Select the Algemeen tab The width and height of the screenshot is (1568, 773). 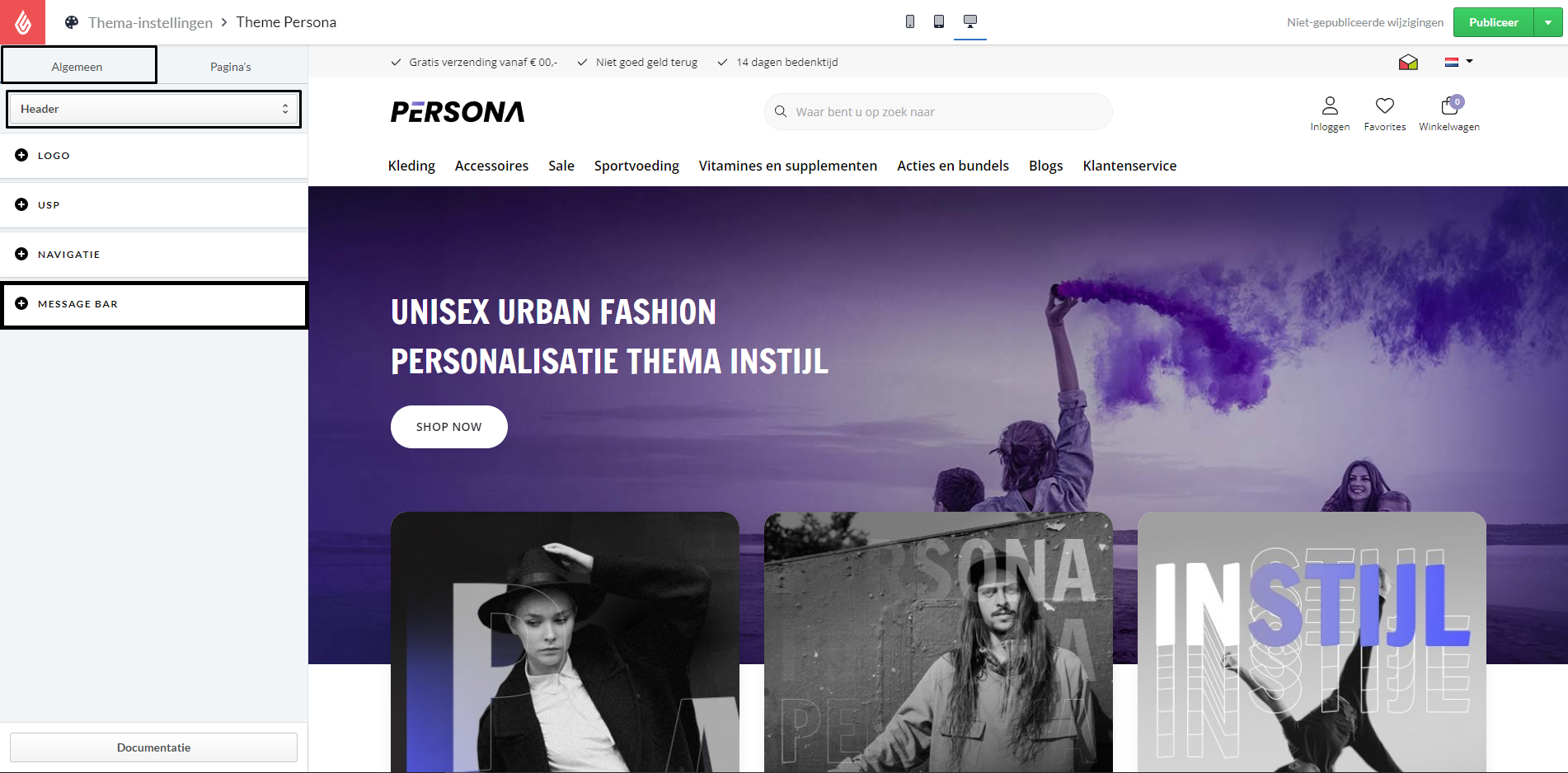pyautogui.click(x=78, y=66)
